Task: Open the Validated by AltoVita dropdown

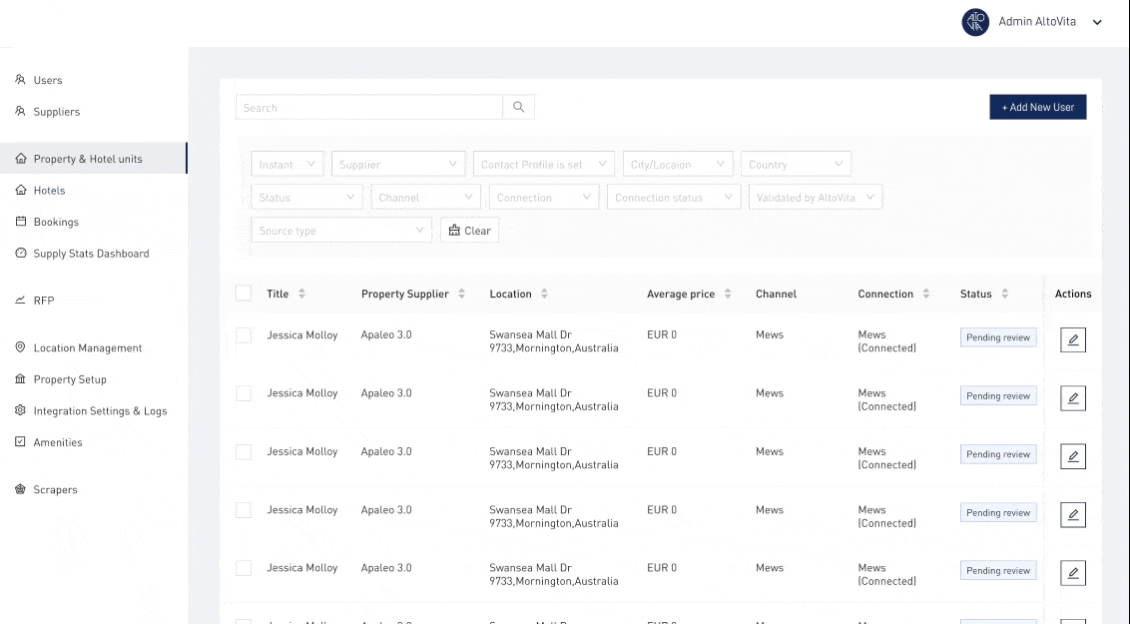Action: [x=815, y=198]
